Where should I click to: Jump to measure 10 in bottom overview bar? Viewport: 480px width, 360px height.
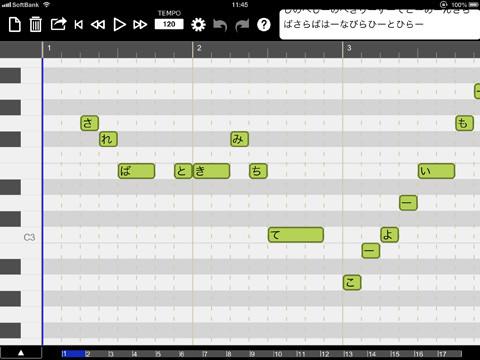(x=278, y=354)
